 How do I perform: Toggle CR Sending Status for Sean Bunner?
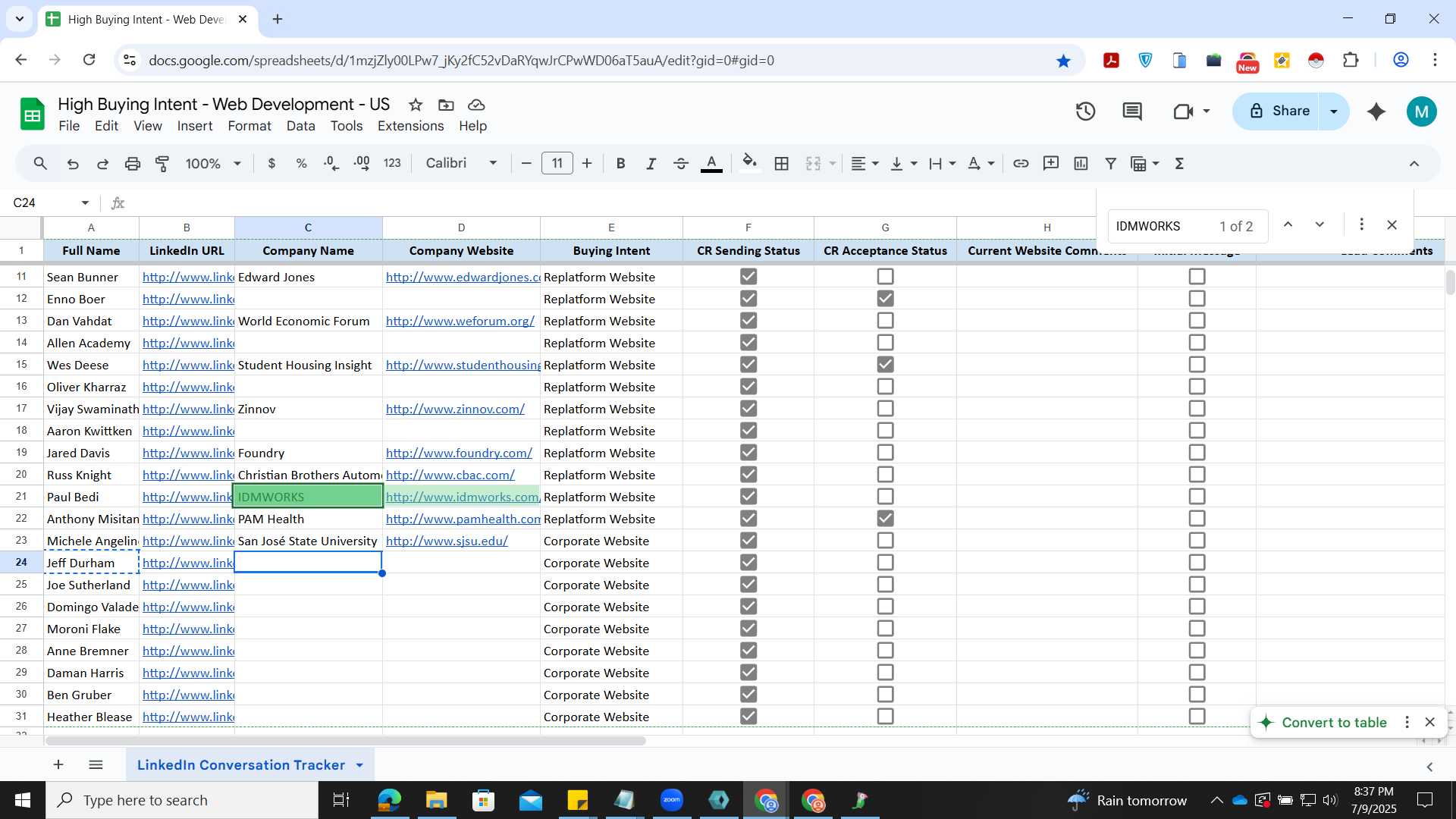pos(748,277)
